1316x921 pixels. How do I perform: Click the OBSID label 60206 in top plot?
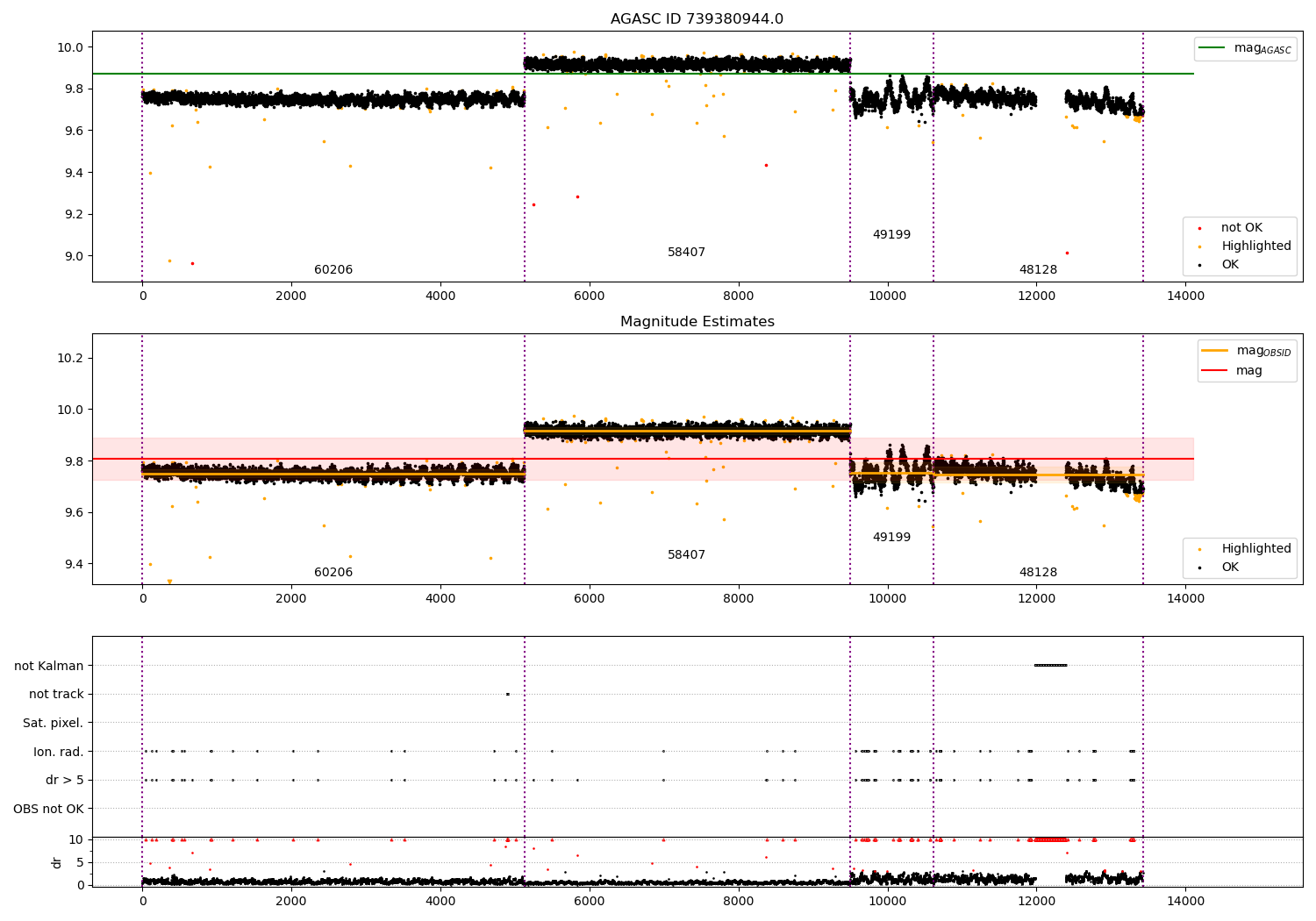(x=333, y=270)
